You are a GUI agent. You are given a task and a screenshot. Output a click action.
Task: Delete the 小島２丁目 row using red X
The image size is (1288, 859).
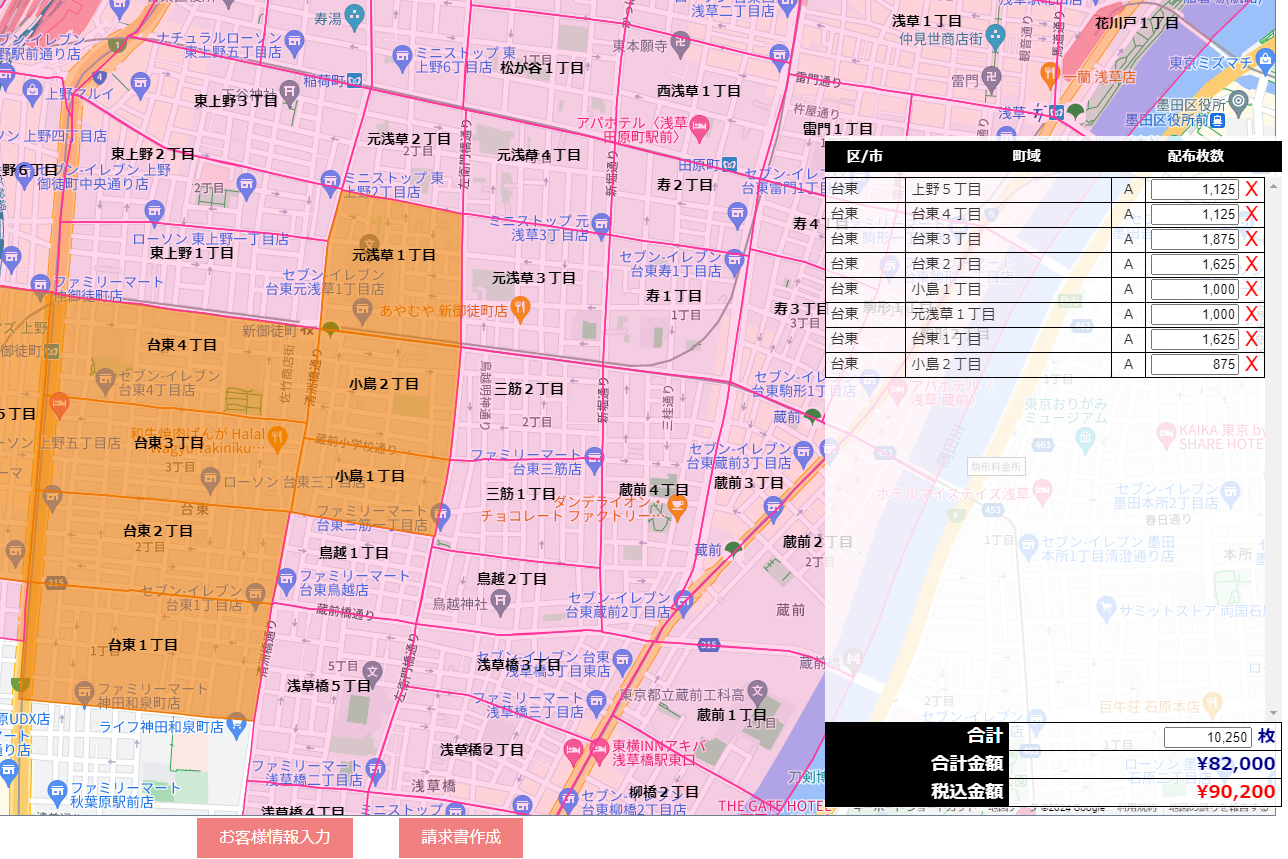point(1251,364)
